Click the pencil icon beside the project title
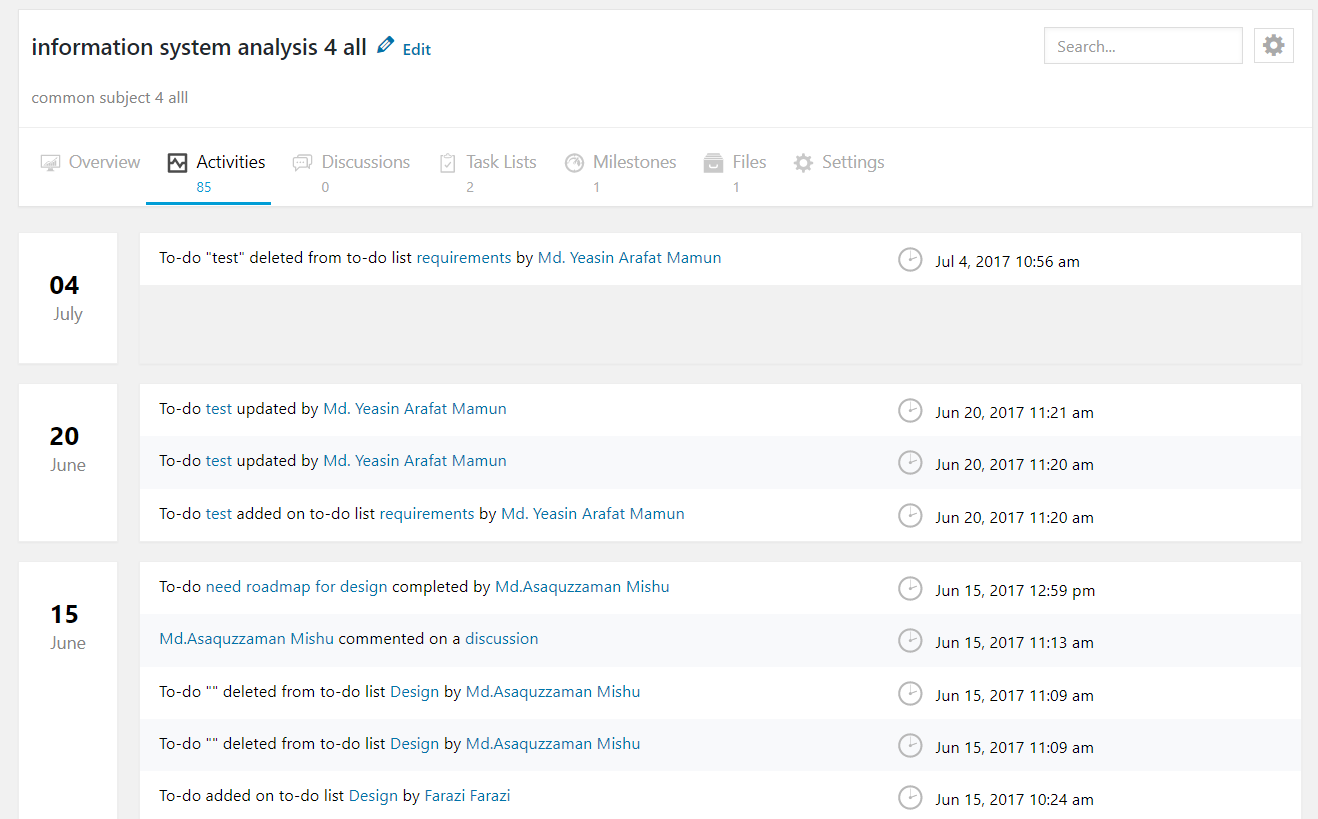1318x819 pixels. pyautogui.click(x=385, y=45)
